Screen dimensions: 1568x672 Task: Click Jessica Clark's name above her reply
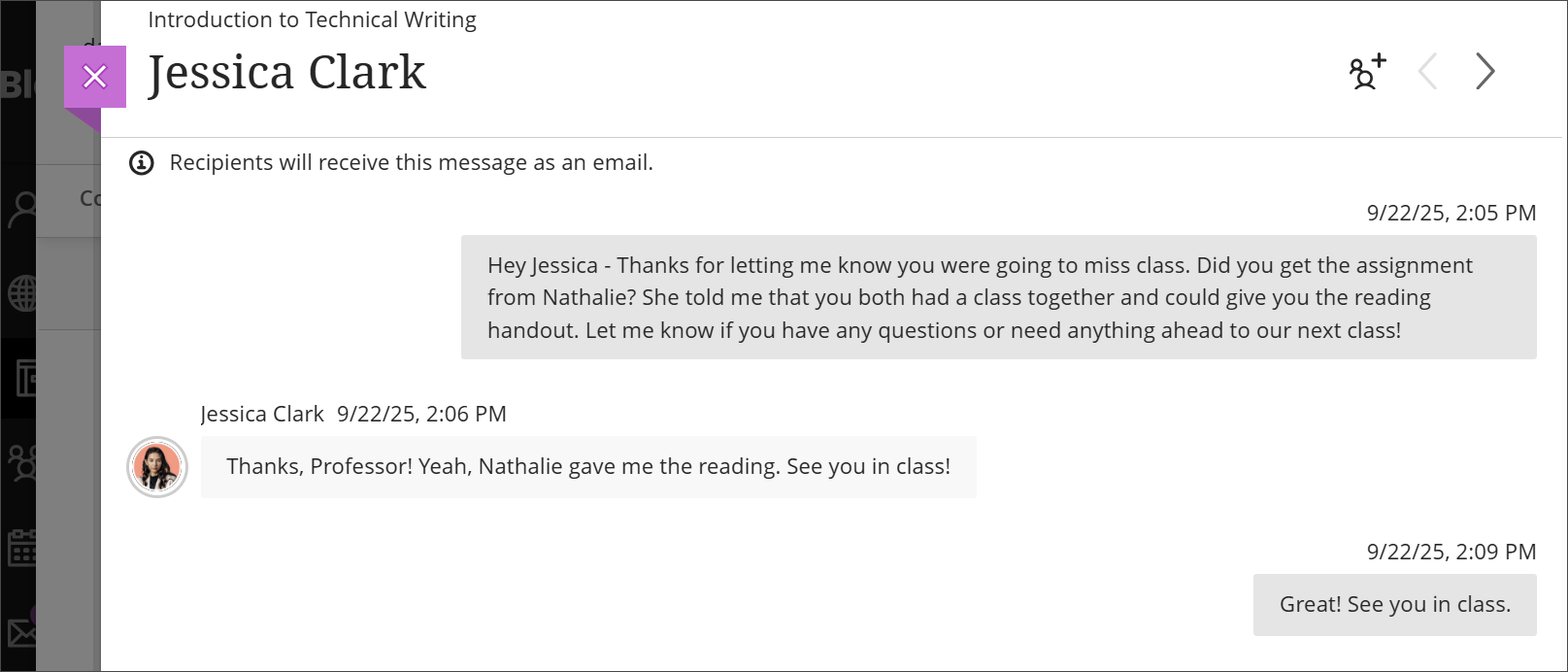(262, 414)
